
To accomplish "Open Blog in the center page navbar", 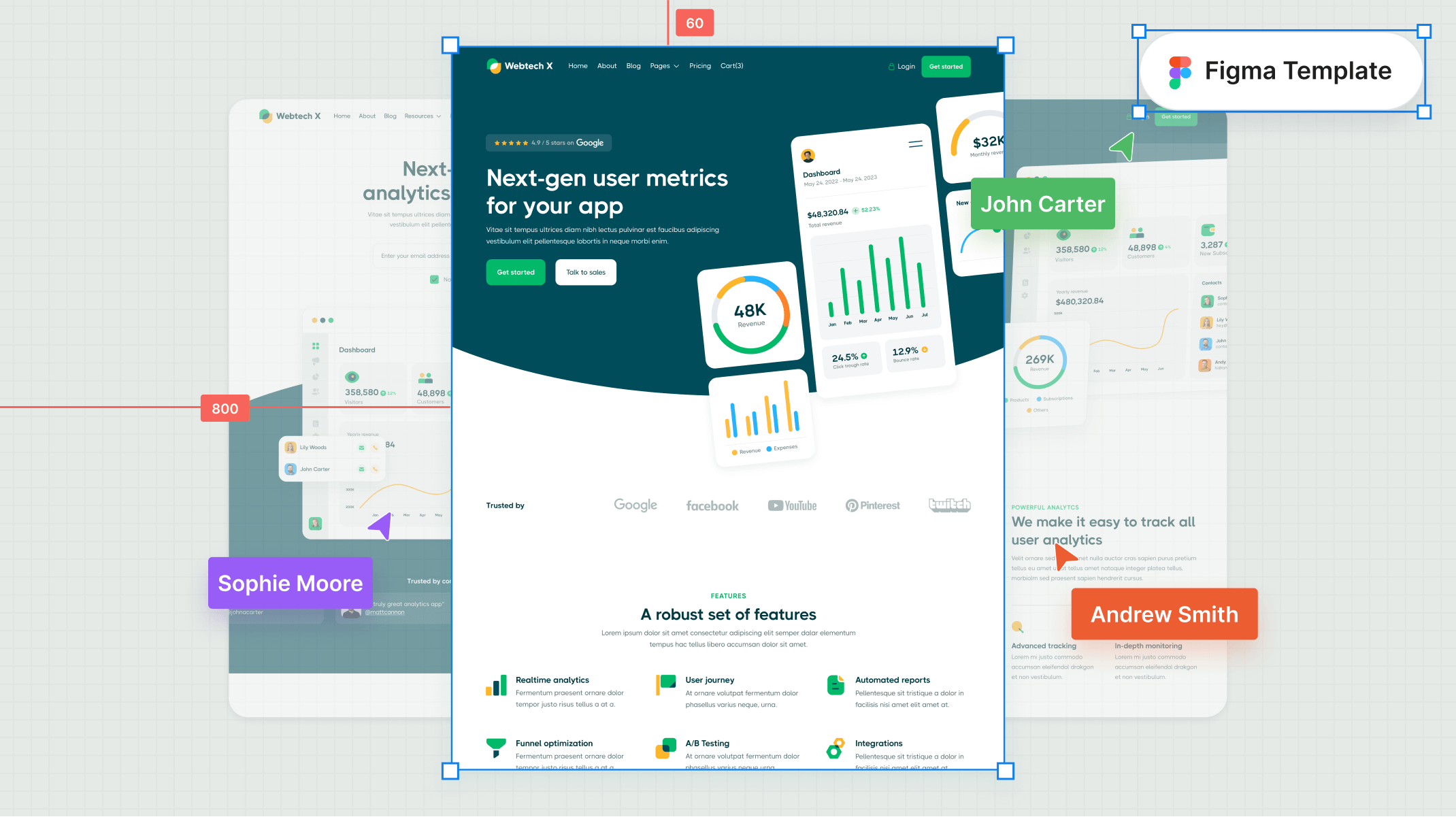I will [x=633, y=66].
